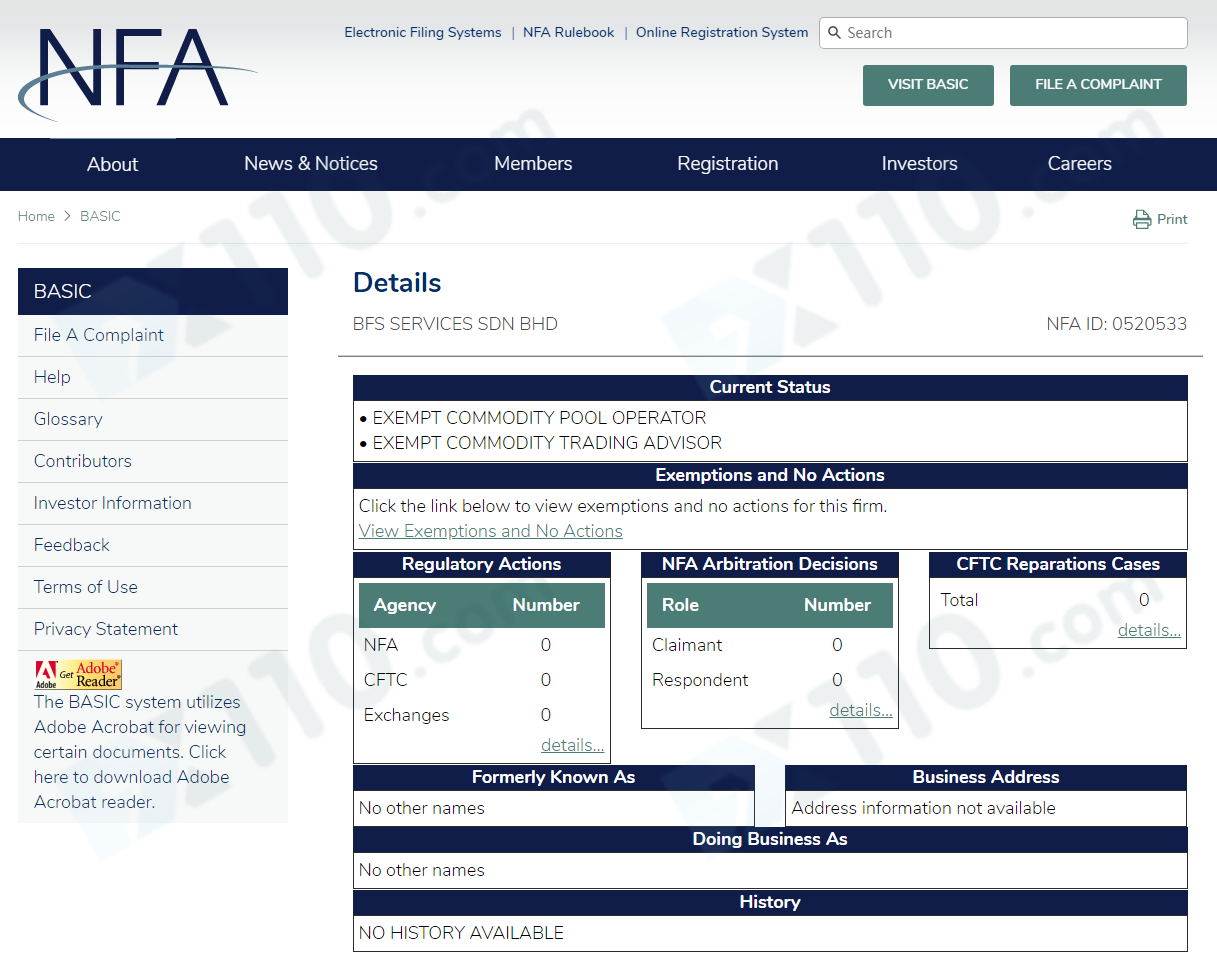This screenshot has height=962, width=1217.
Task: Click Address information not available text
Action: click(x=924, y=809)
